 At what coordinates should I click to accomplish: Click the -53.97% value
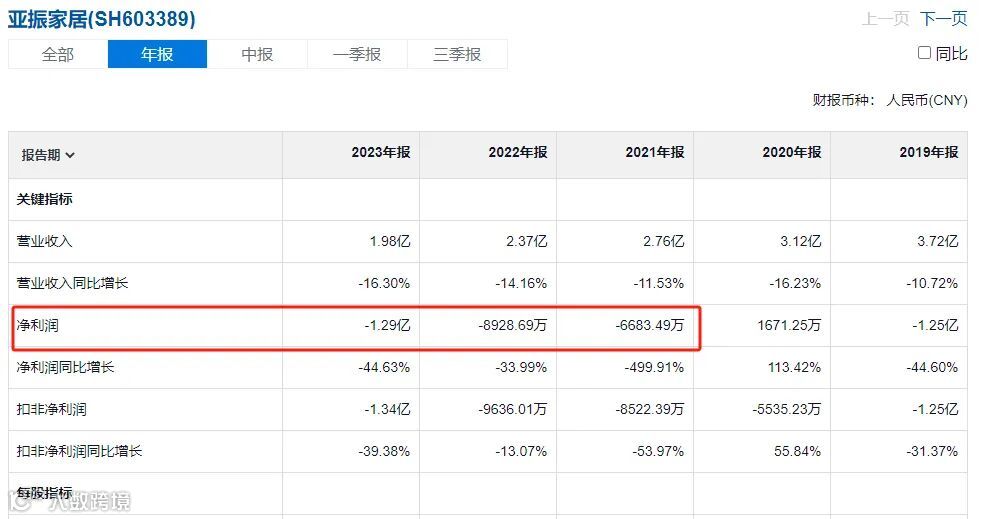(x=658, y=451)
